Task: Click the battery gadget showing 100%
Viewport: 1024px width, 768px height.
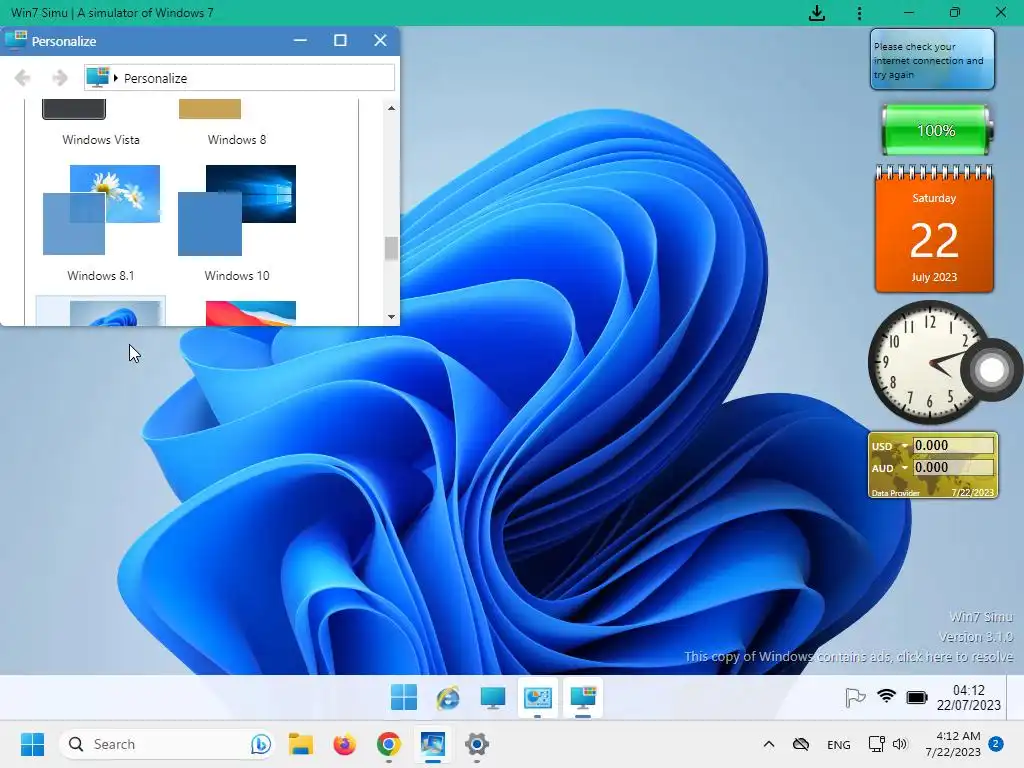Action: [x=936, y=130]
